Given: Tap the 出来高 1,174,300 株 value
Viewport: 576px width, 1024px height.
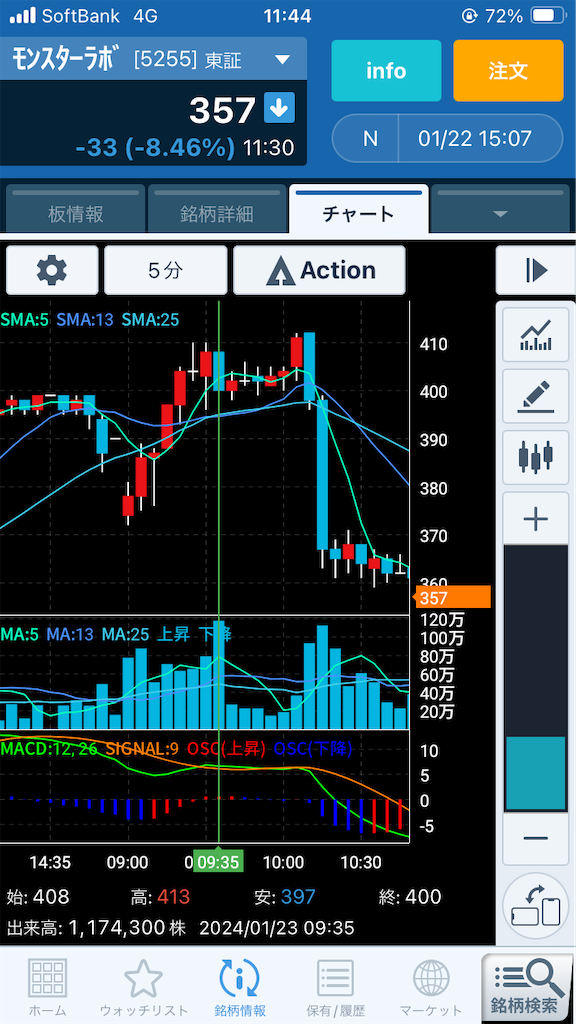Looking at the screenshot, I should [x=97, y=927].
